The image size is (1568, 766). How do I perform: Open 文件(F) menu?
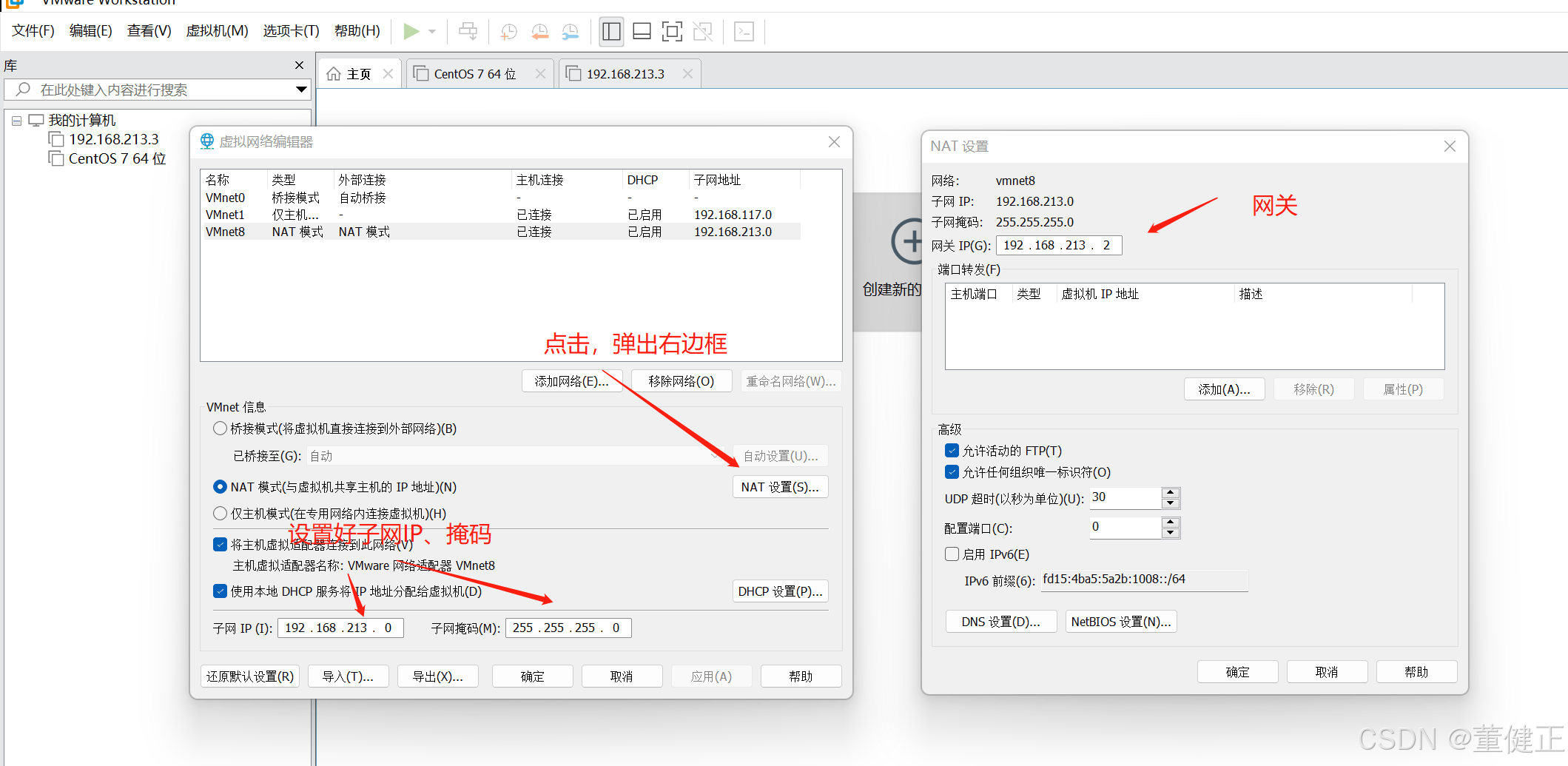(x=33, y=31)
